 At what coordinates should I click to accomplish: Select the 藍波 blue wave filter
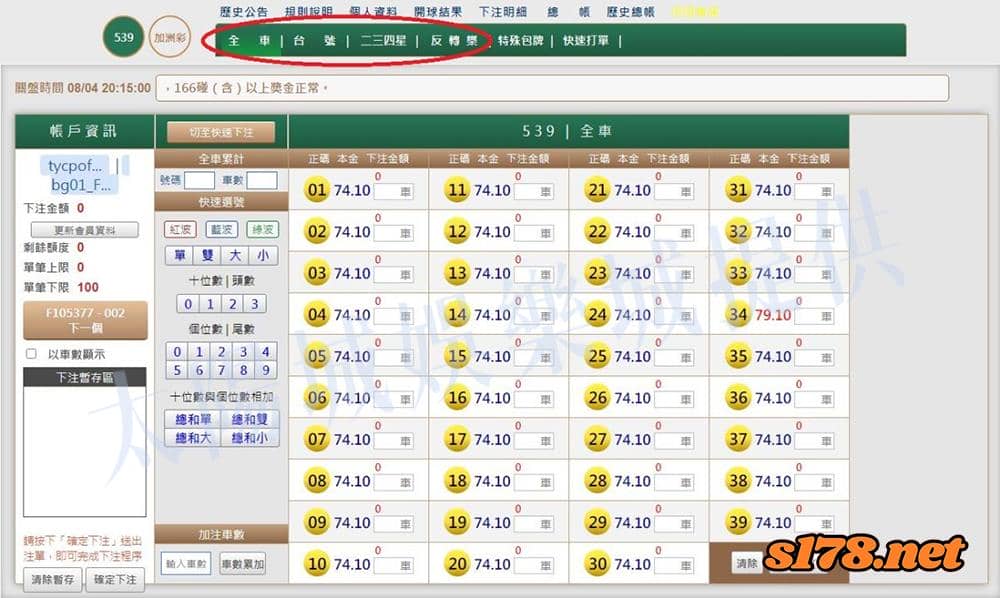pos(221,230)
